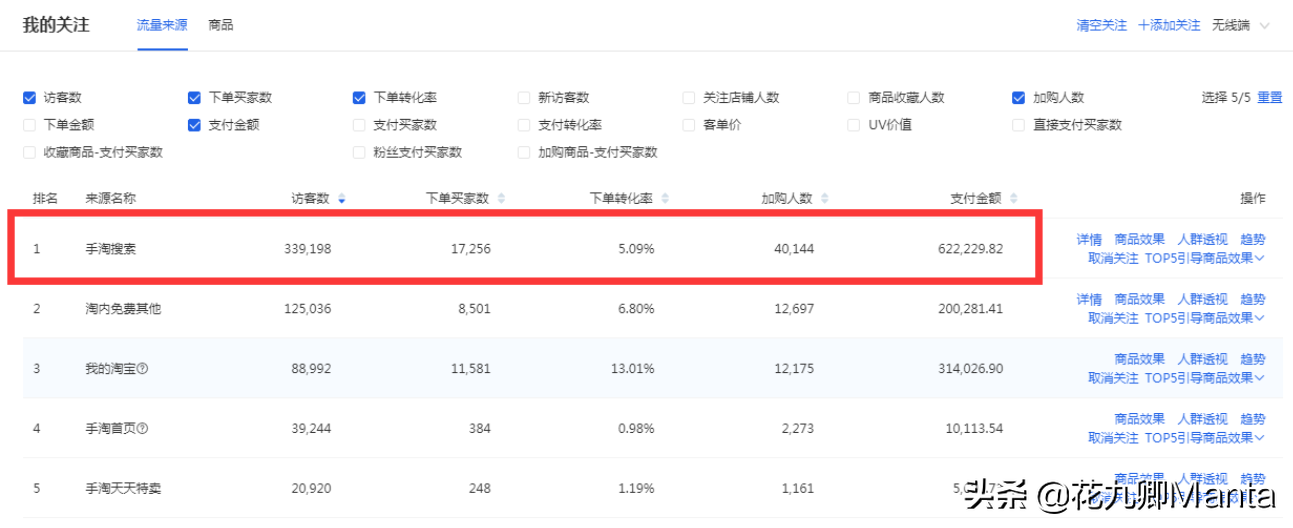This screenshot has width=1293, height=528.
Task: Check the 加购商品-支付买家数 checkbox
Action: 524,152
